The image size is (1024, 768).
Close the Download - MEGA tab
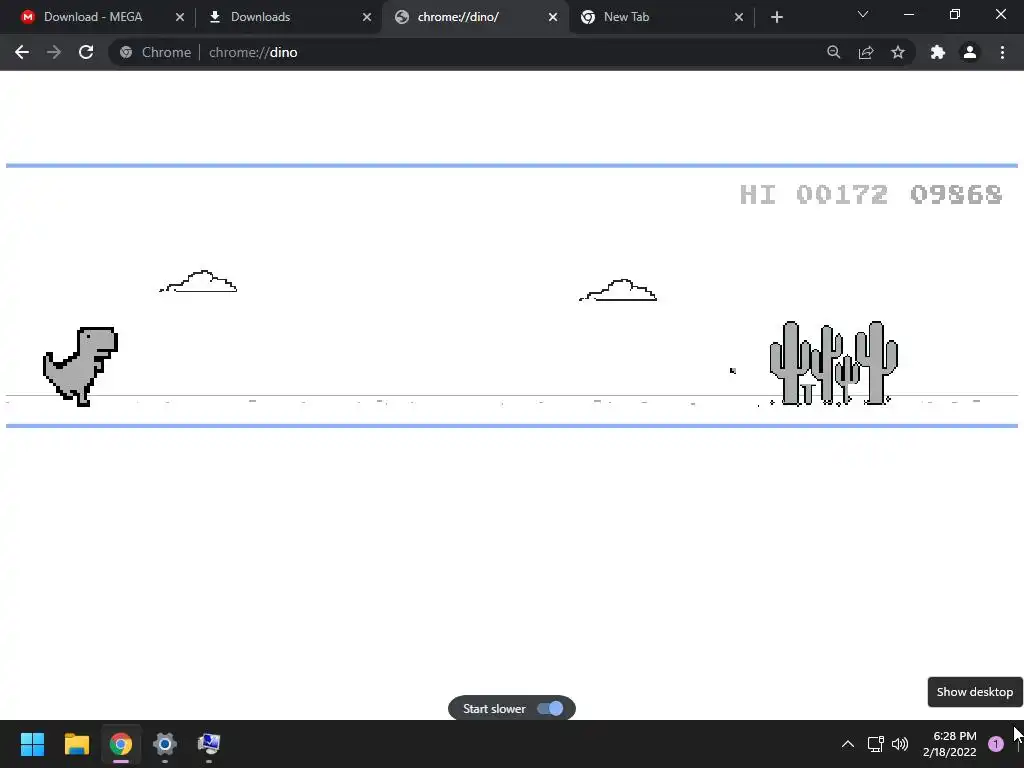pos(180,17)
